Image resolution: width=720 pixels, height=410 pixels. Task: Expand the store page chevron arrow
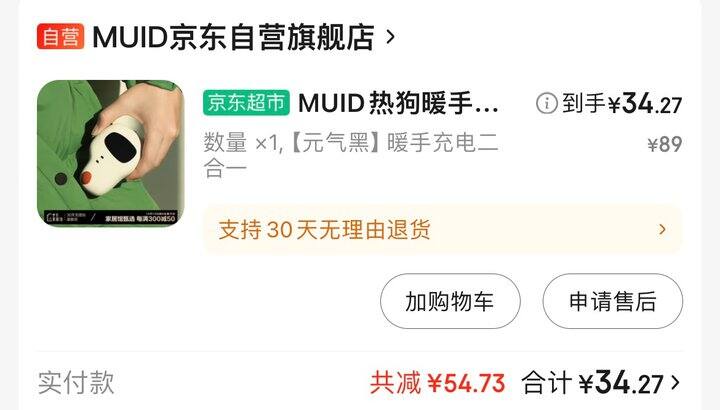click(390, 37)
